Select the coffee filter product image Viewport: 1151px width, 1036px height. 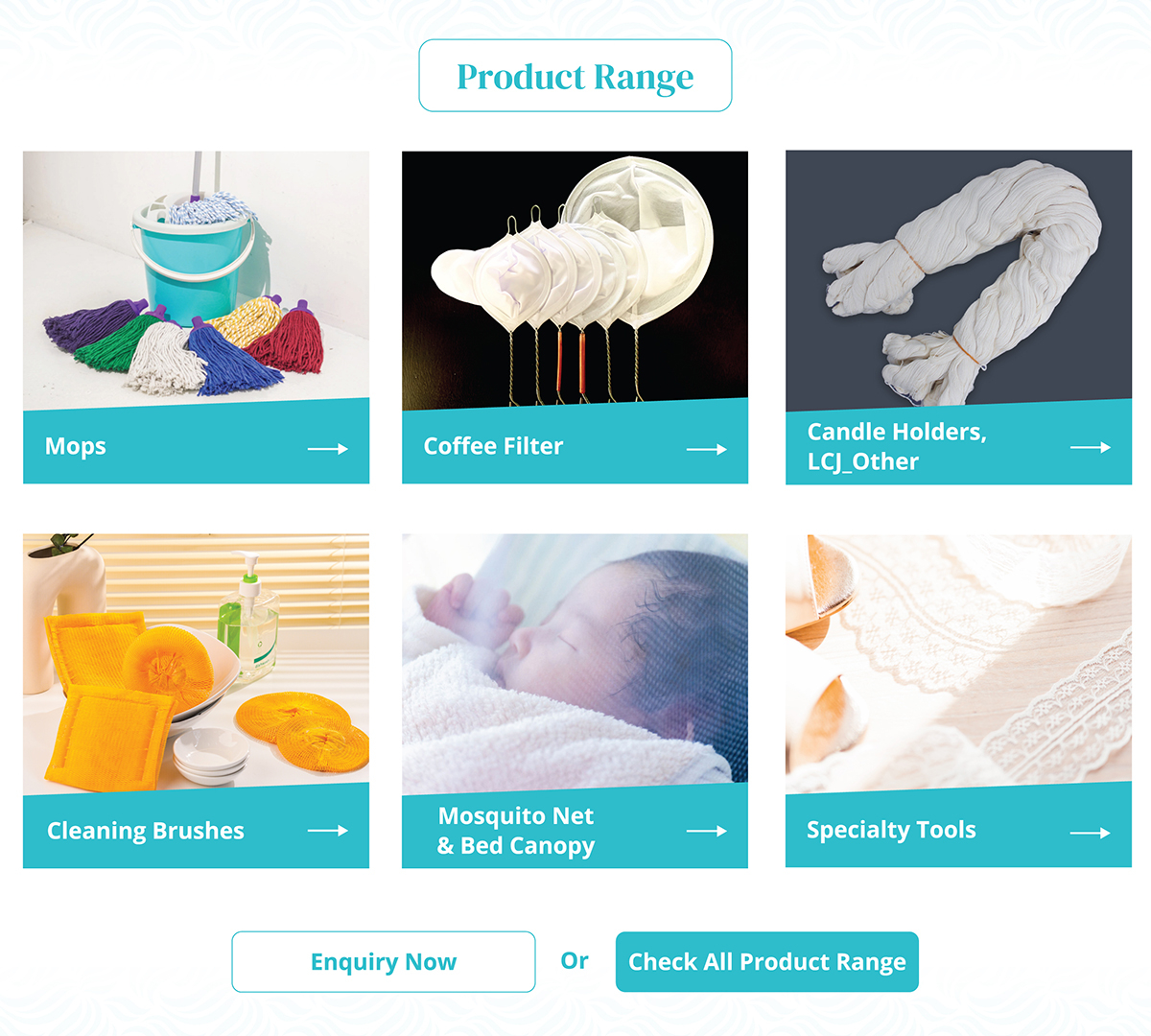[575, 278]
